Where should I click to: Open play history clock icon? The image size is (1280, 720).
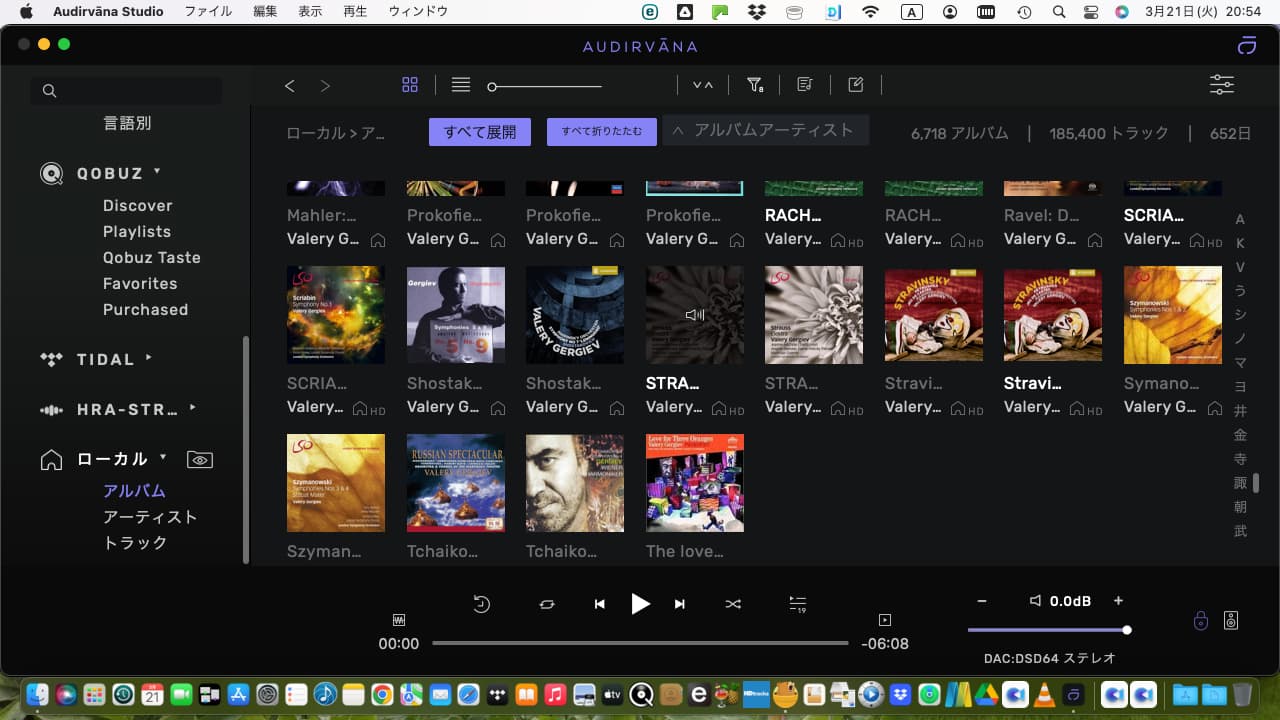coord(482,604)
